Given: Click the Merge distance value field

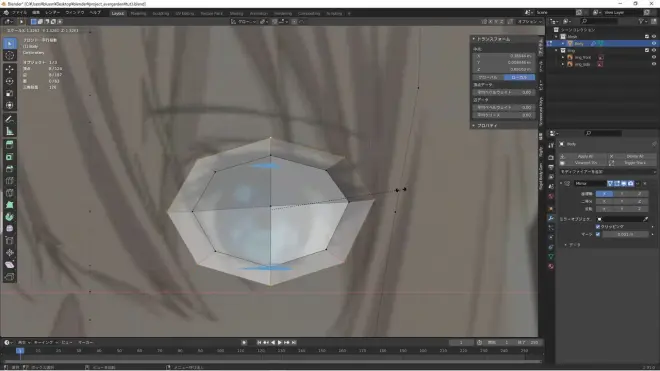Looking at the screenshot, I should tap(625, 234).
